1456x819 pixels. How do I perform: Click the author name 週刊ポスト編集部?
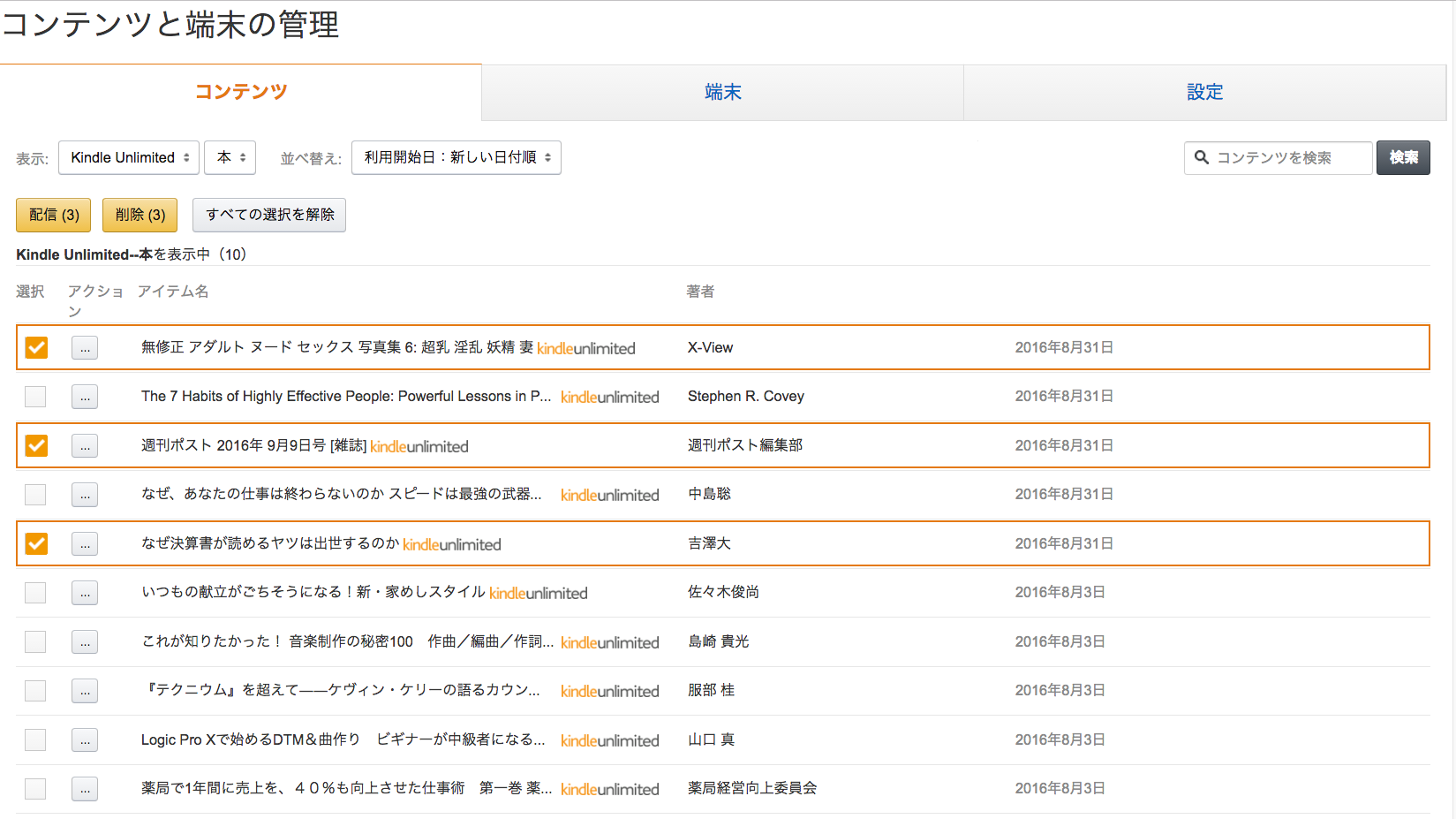[x=745, y=445]
